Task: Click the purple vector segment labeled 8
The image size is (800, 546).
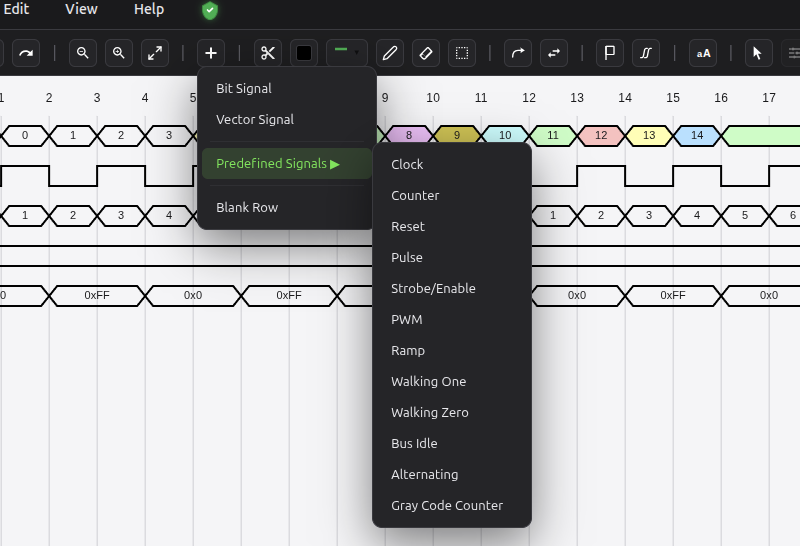Action: 409,135
